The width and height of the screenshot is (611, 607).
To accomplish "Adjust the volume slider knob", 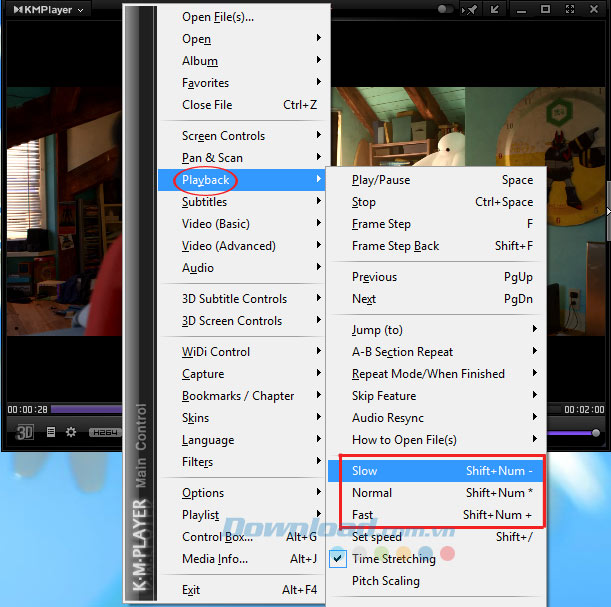I will click(596, 432).
